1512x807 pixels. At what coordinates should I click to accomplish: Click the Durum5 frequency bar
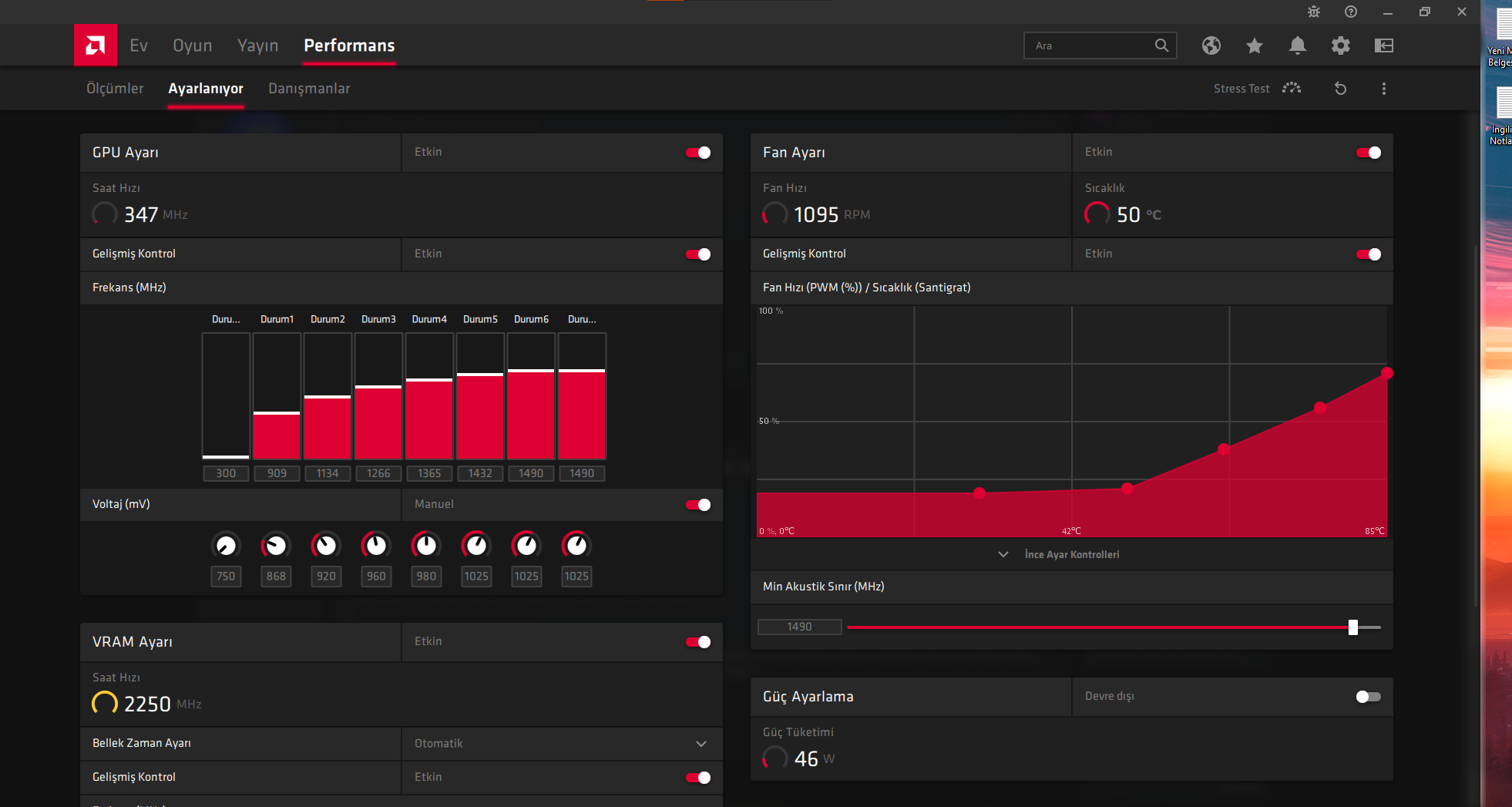pos(480,396)
